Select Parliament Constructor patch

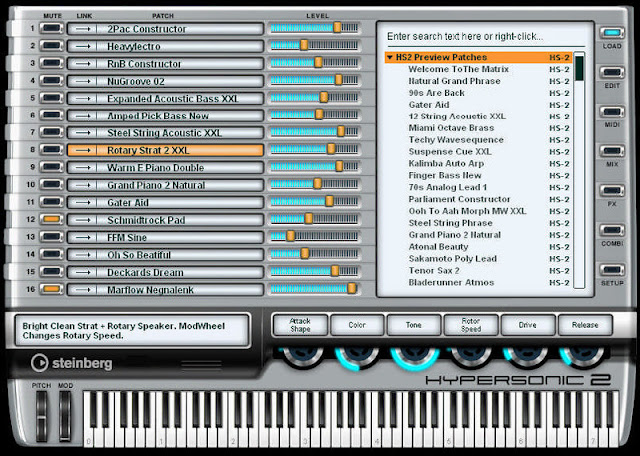point(459,199)
